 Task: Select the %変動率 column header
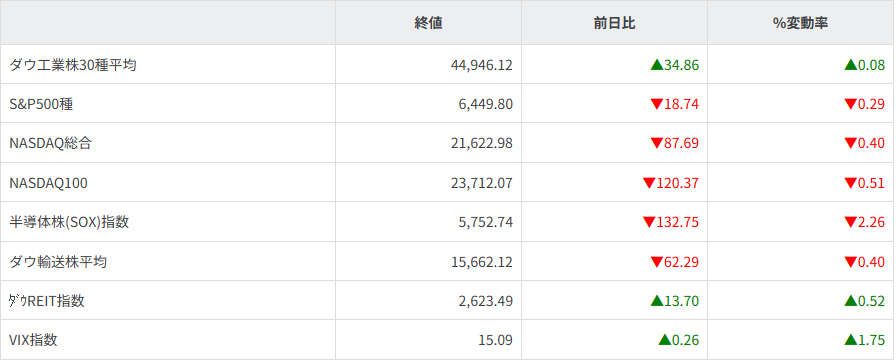tap(801, 23)
